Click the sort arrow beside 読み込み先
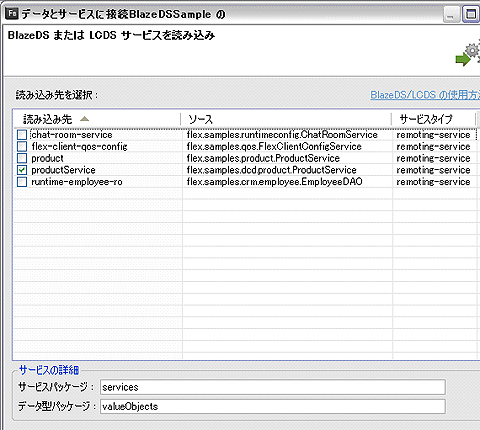Screen dimensions: 480x430 (x=85, y=119)
